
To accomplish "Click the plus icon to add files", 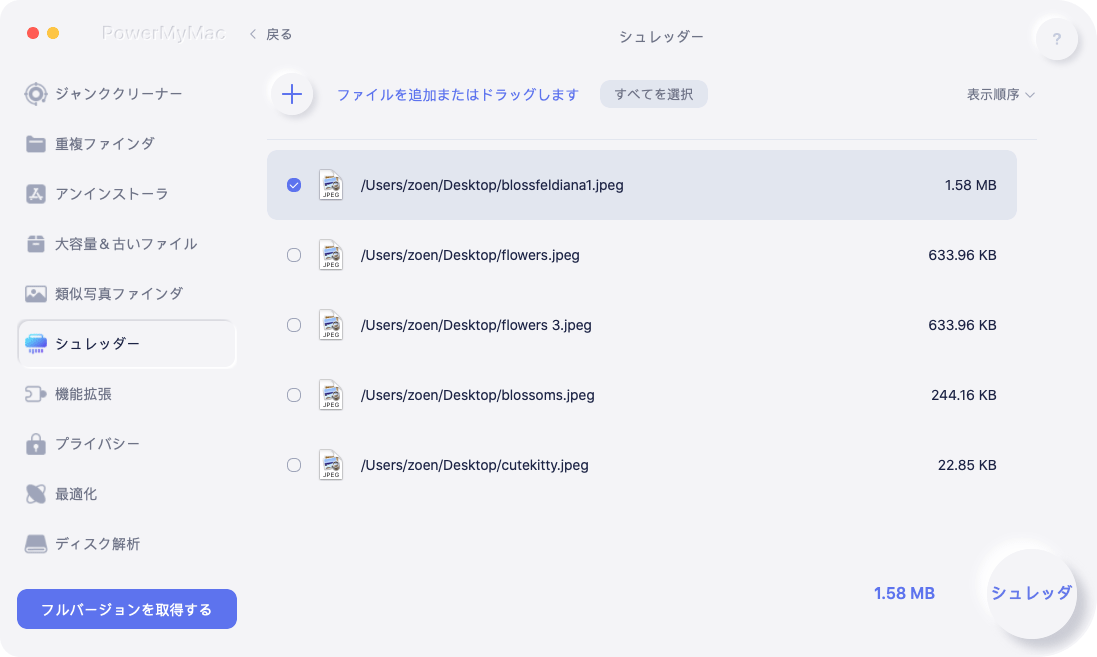I will [292, 94].
